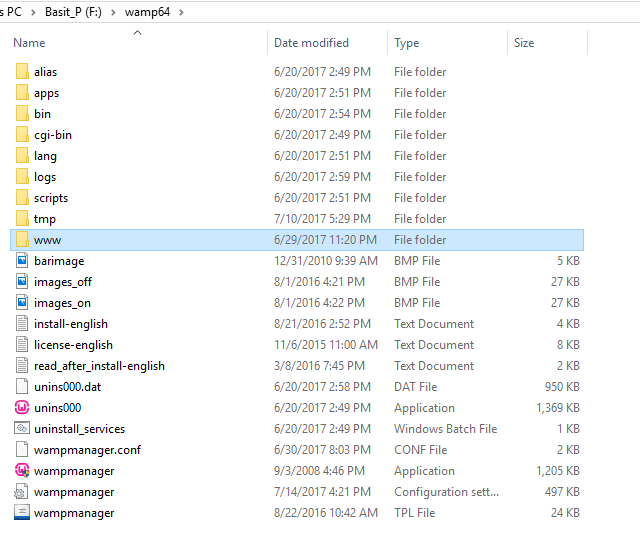Click the cgi-bin folder icon
This screenshot has height=547, width=640.
(x=22, y=135)
